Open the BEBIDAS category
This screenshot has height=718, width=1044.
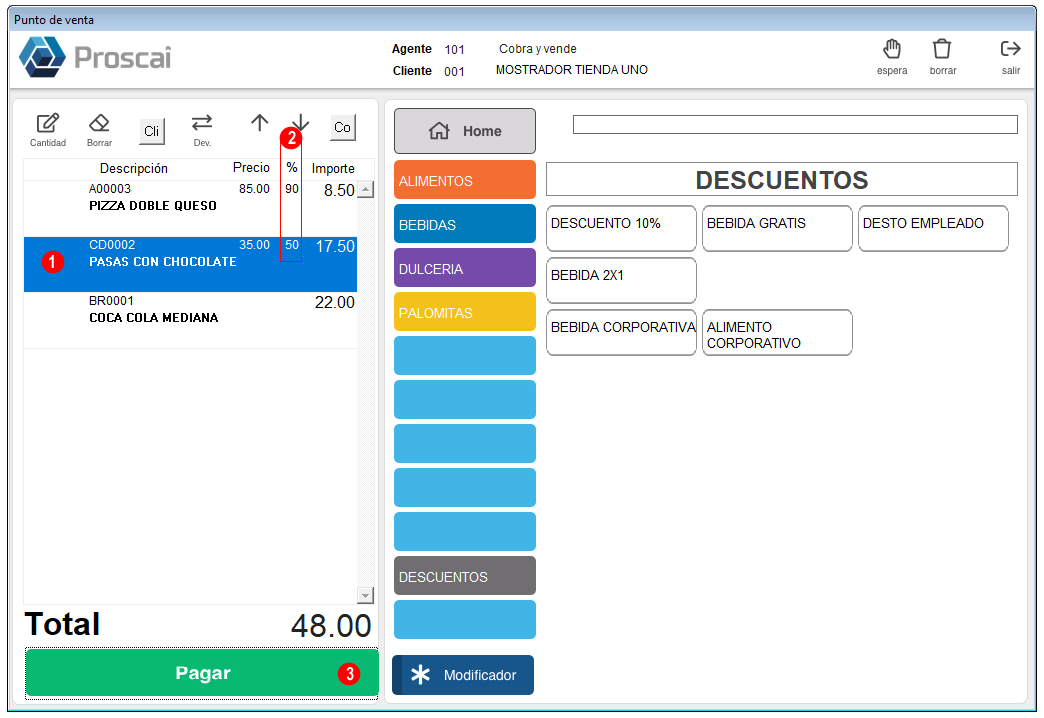465,224
